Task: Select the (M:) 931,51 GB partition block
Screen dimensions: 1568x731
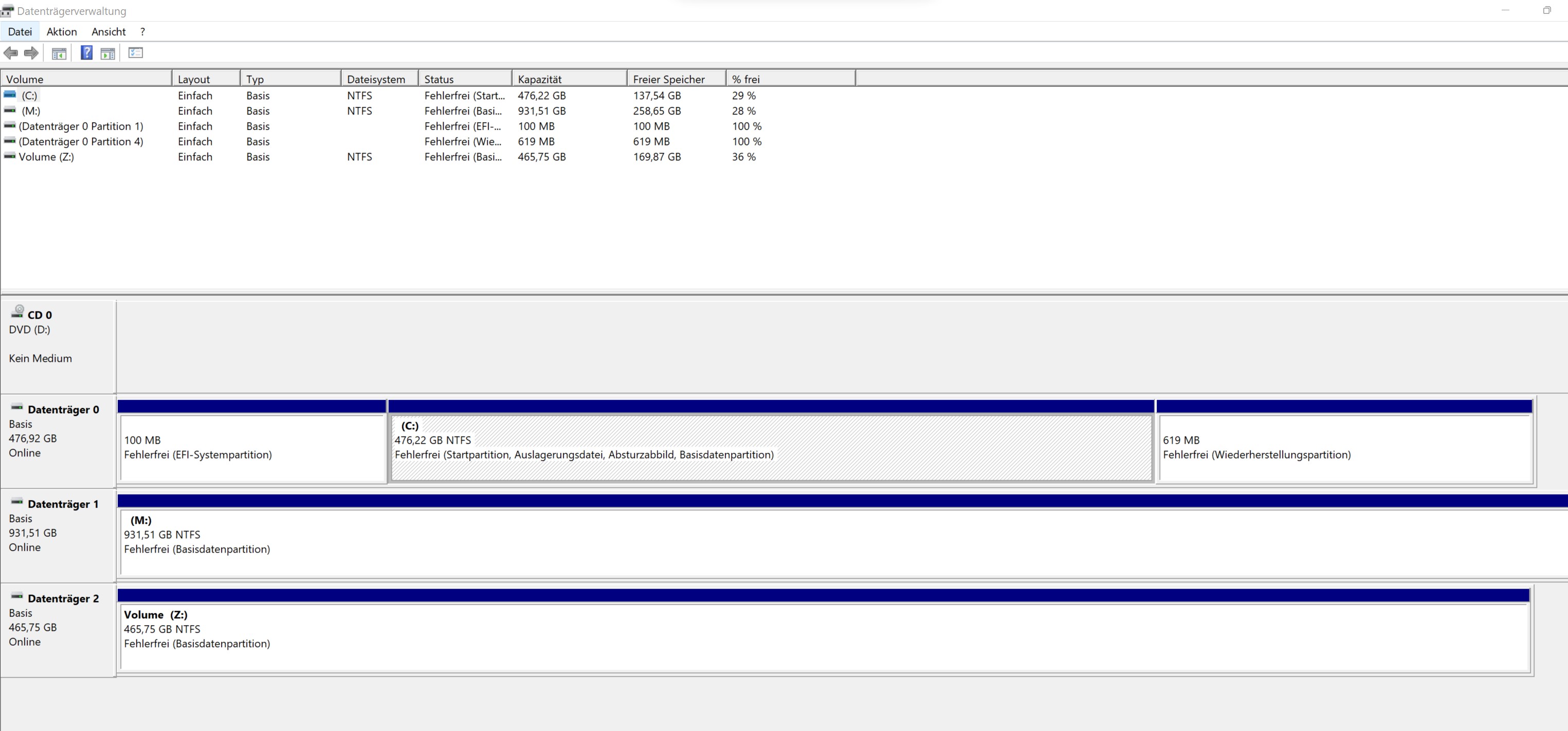Action: pyautogui.click(x=840, y=542)
